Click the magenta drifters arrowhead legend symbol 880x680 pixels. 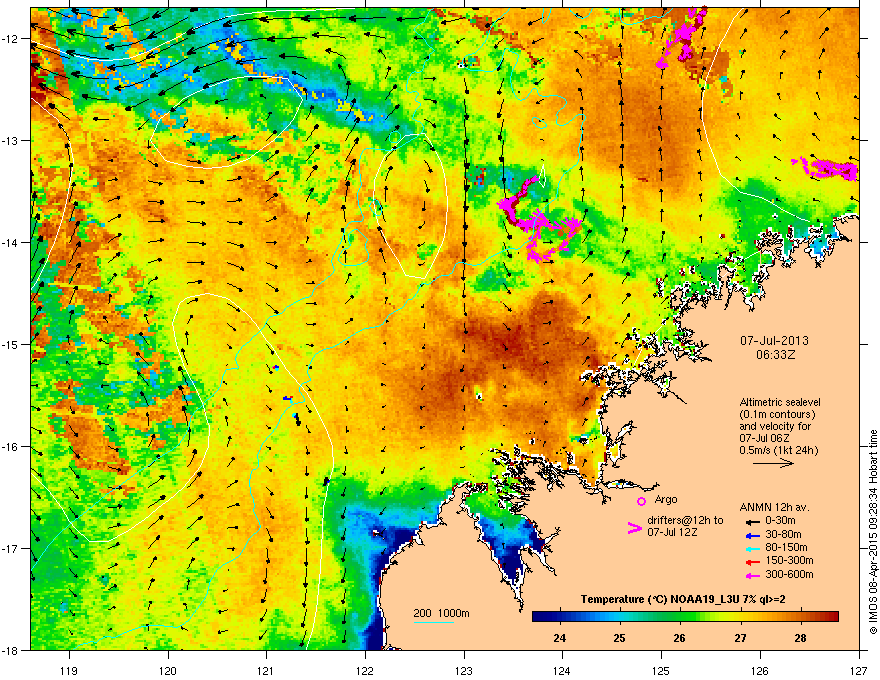634,528
